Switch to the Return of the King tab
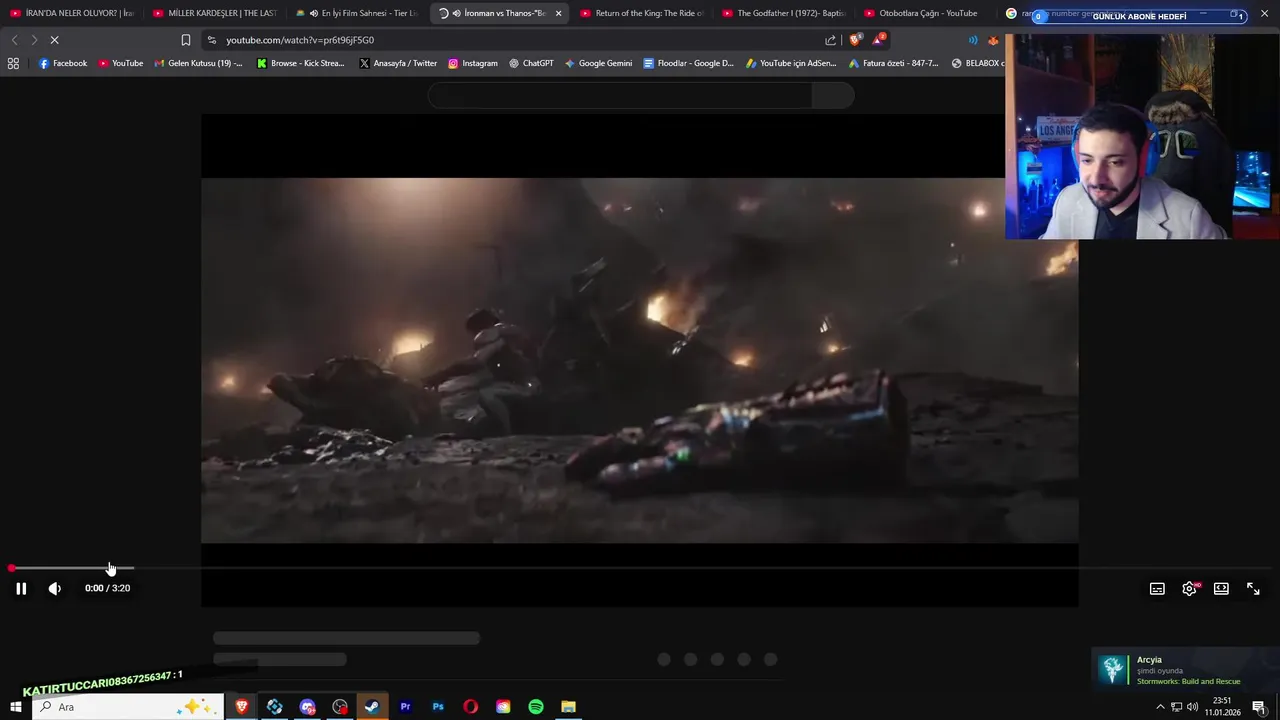Viewport: 1280px width, 720px height. point(642,13)
